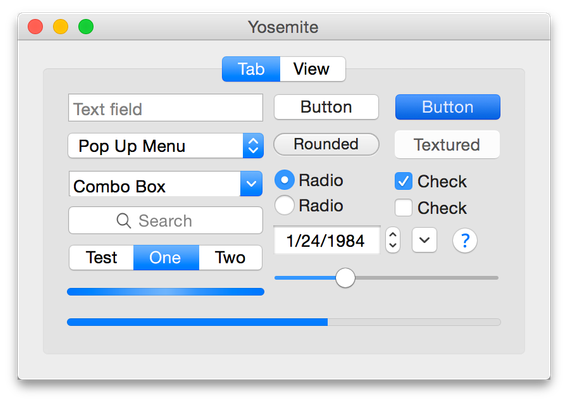The height and width of the screenshot is (405, 568).
Task: Expand the Combo Box arrow
Action: (251, 184)
